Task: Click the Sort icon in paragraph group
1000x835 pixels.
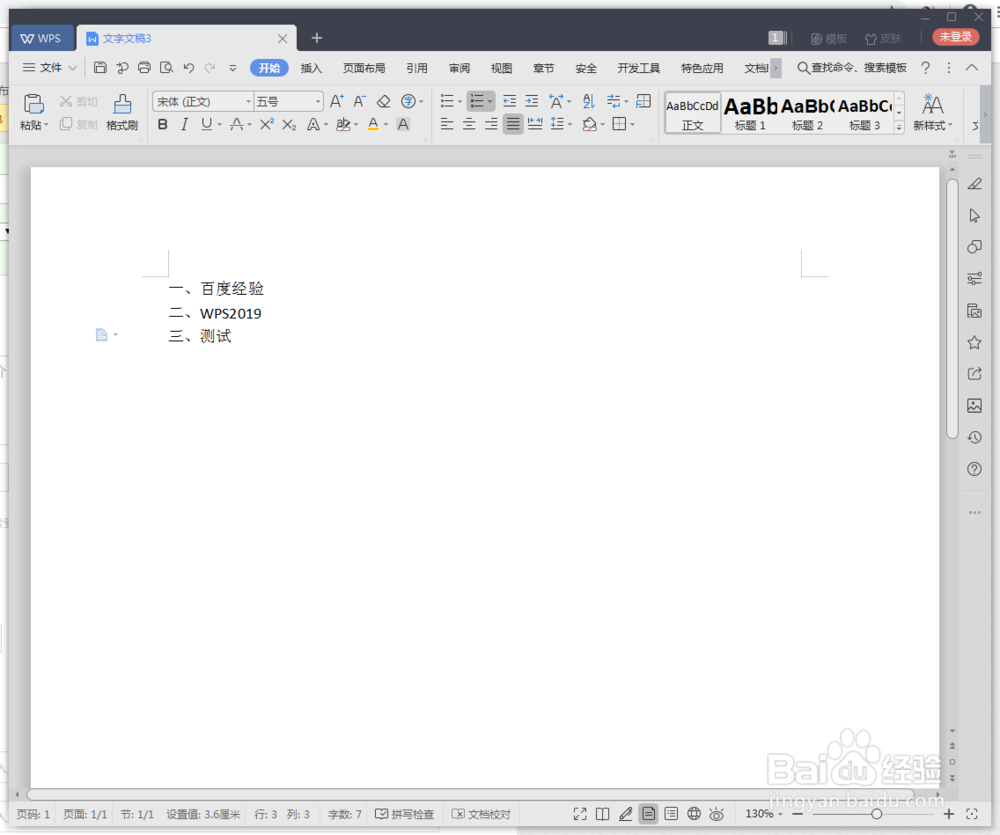Action: tap(589, 101)
